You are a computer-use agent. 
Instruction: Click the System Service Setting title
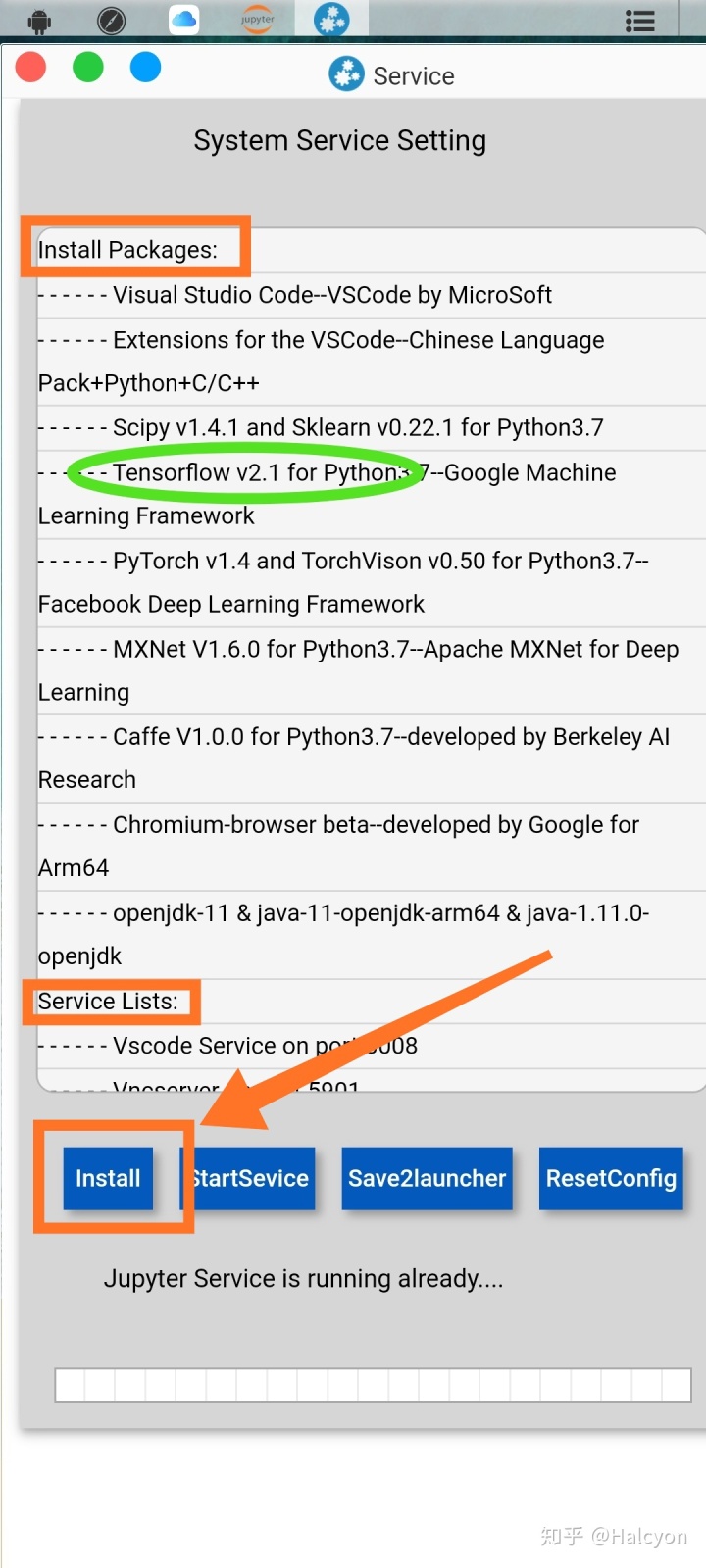point(339,141)
